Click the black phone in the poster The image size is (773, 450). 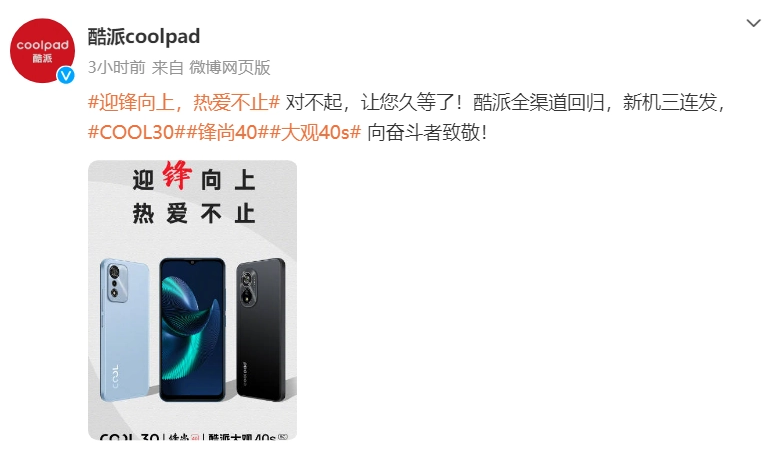pos(261,329)
